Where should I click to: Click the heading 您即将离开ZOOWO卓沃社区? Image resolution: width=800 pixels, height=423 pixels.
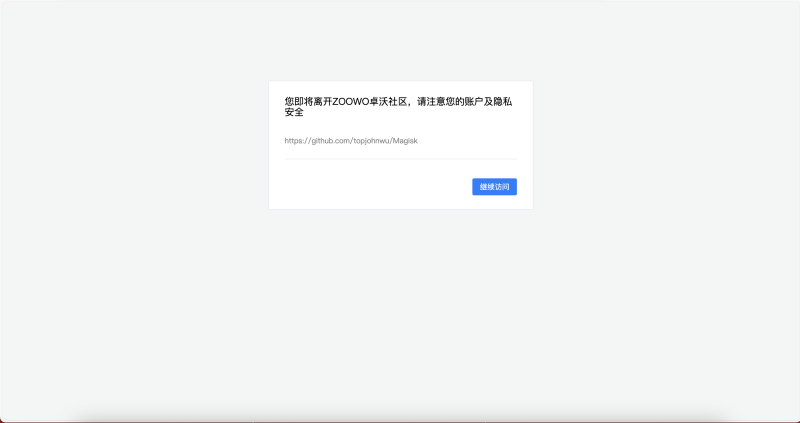click(x=398, y=107)
